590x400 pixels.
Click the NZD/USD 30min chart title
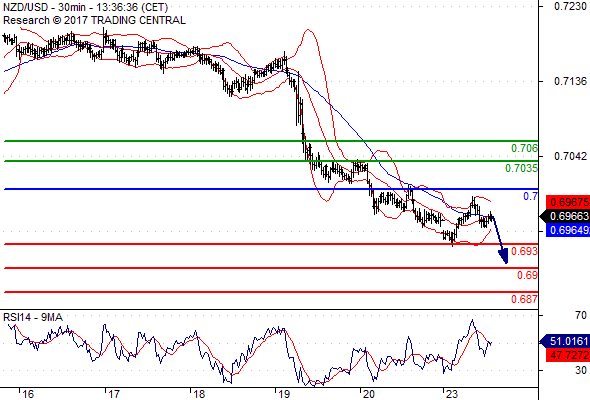(85, 7)
